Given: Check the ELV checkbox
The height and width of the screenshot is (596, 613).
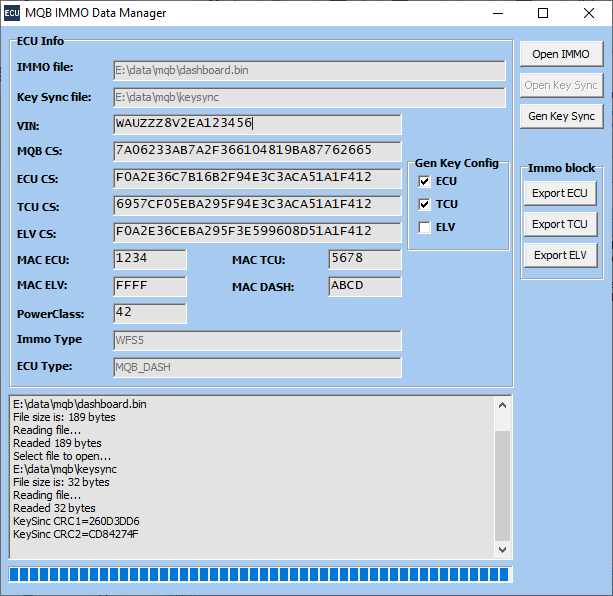Looking at the screenshot, I should pyautogui.click(x=425, y=227).
